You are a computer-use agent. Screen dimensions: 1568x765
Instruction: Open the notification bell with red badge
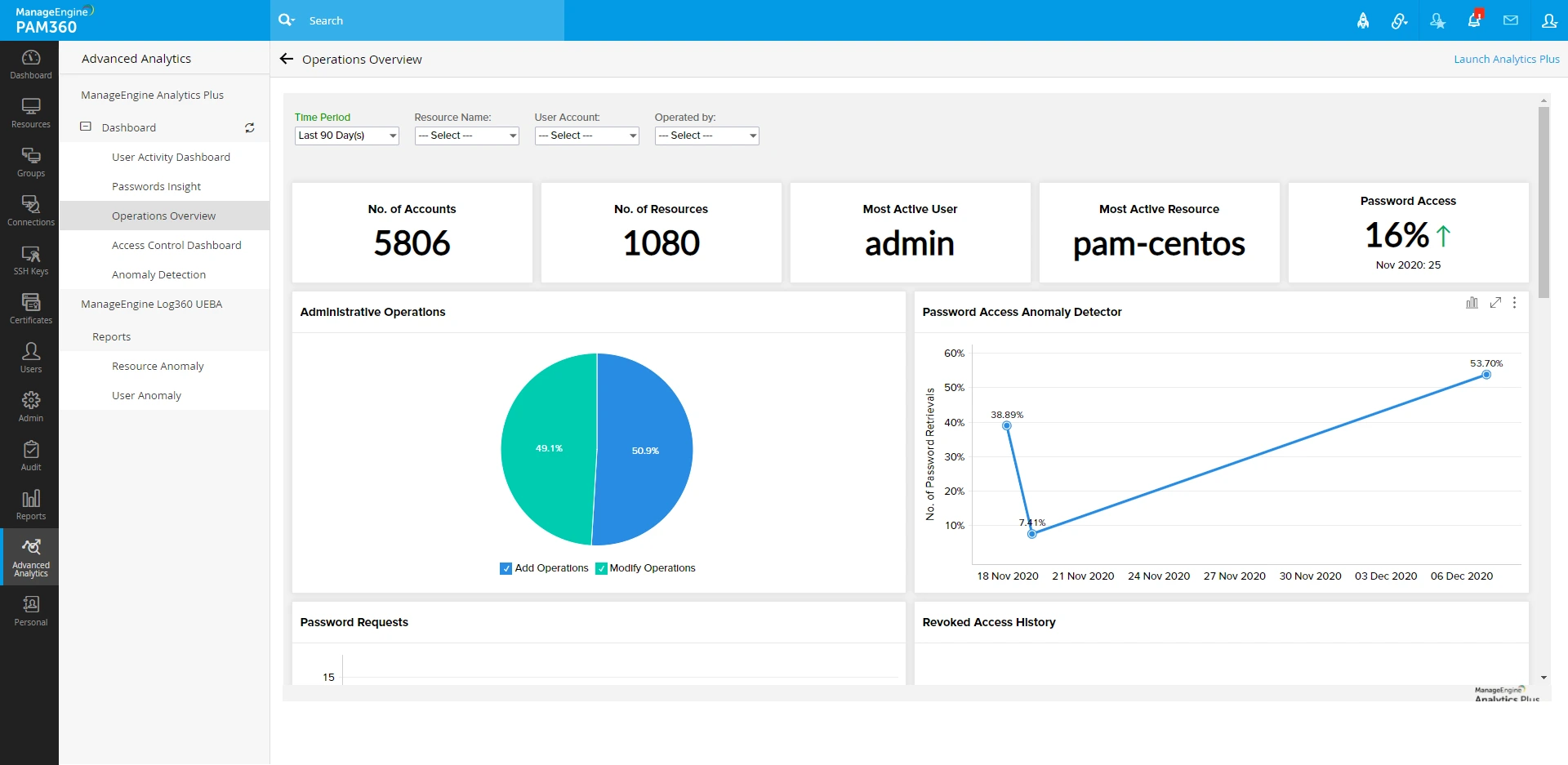pos(1473,20)
